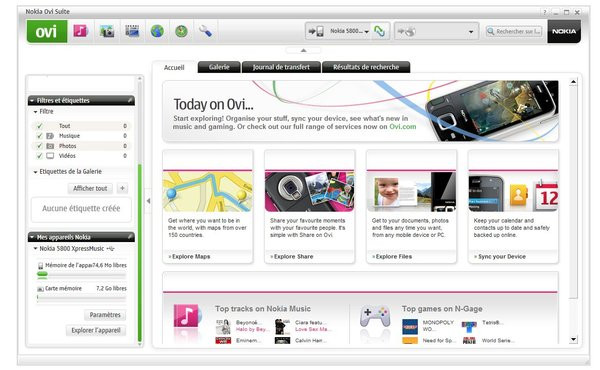600x370 pixels.
Task: Uncheck the Musique filter checkbox
Action: 39,136
